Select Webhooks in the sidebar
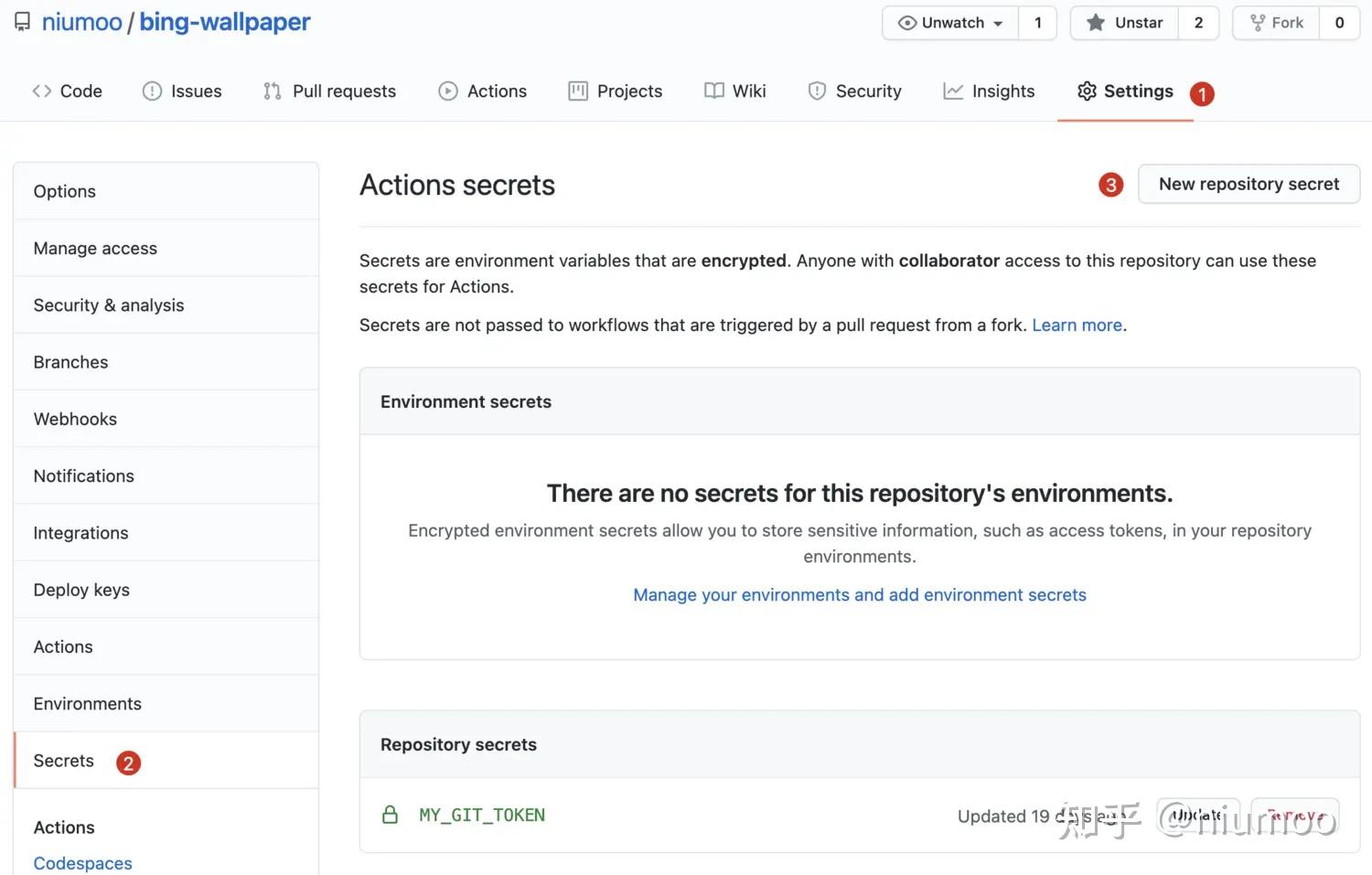Image resolution: width=1372 pixels, height=875 pixels. [75, 419]
